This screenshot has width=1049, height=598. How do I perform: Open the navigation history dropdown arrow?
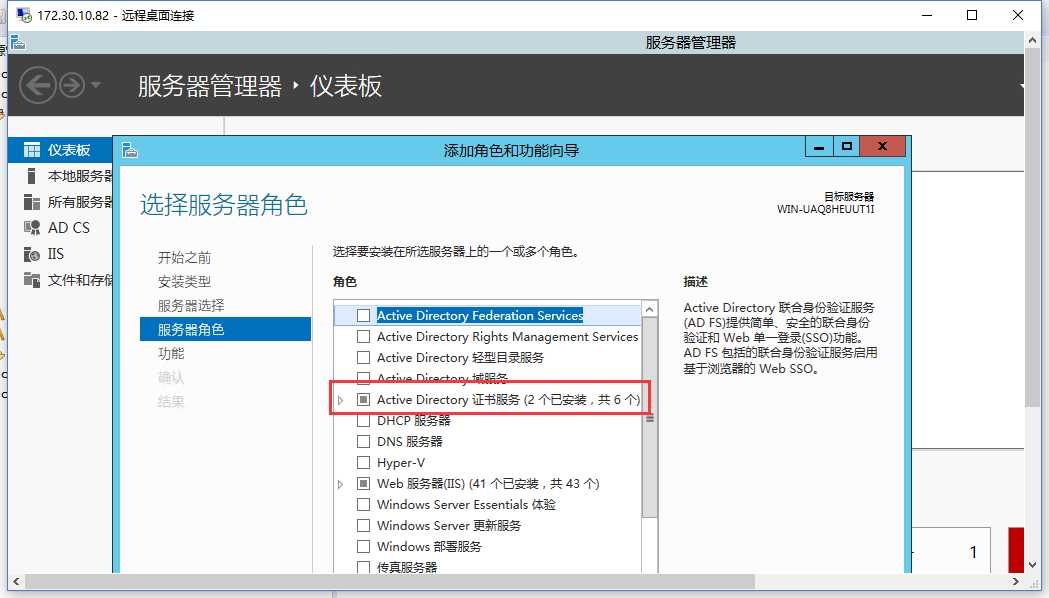96,85
